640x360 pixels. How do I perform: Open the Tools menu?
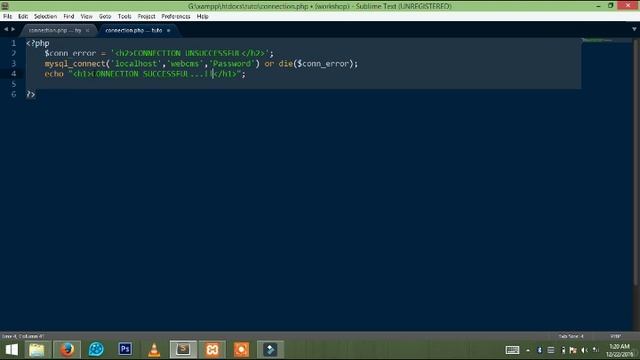point(124,16)
